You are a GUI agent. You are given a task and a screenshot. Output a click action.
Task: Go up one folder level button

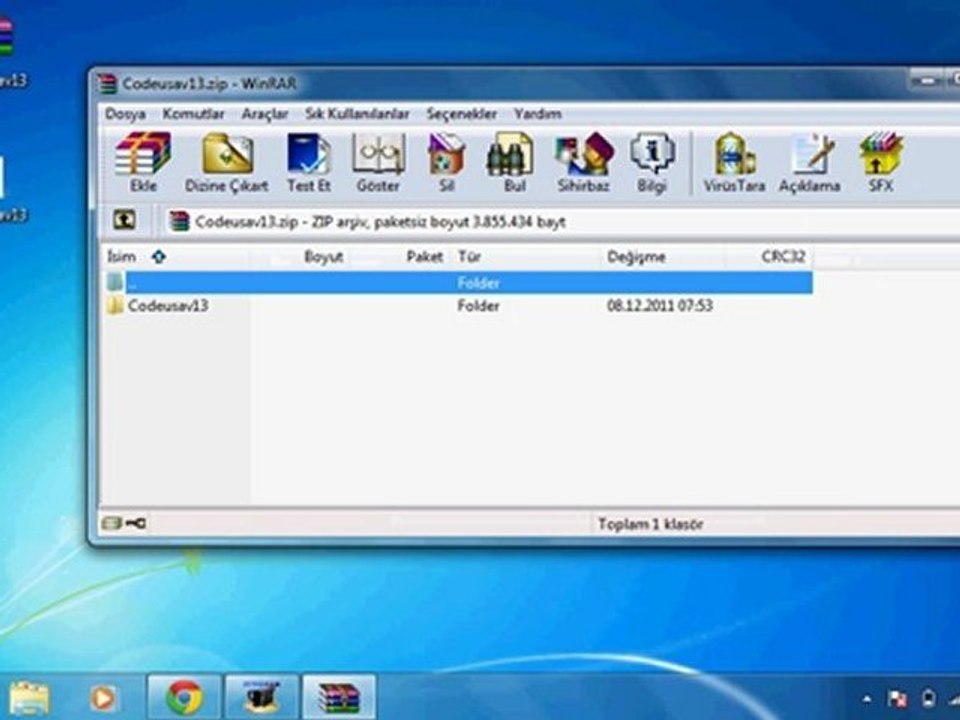124,220
